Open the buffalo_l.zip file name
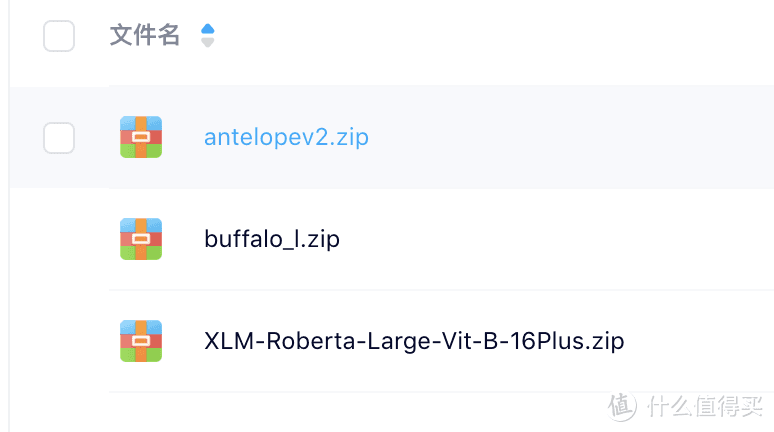This screenshot has width=774, height=432. click(x=272, y=239)
